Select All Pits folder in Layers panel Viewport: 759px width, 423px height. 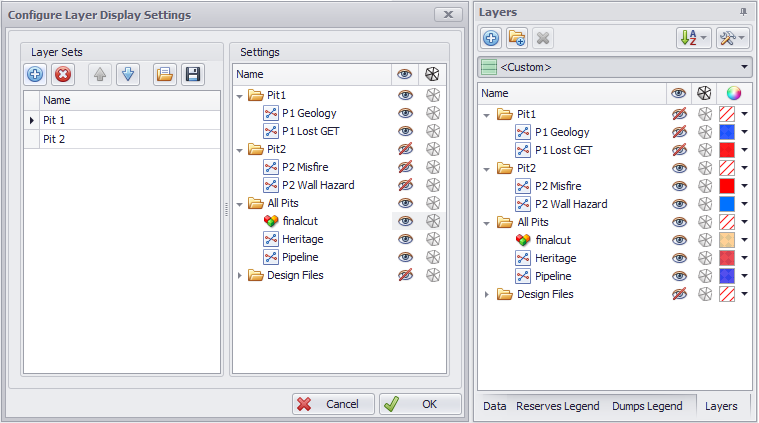[532, 222]
